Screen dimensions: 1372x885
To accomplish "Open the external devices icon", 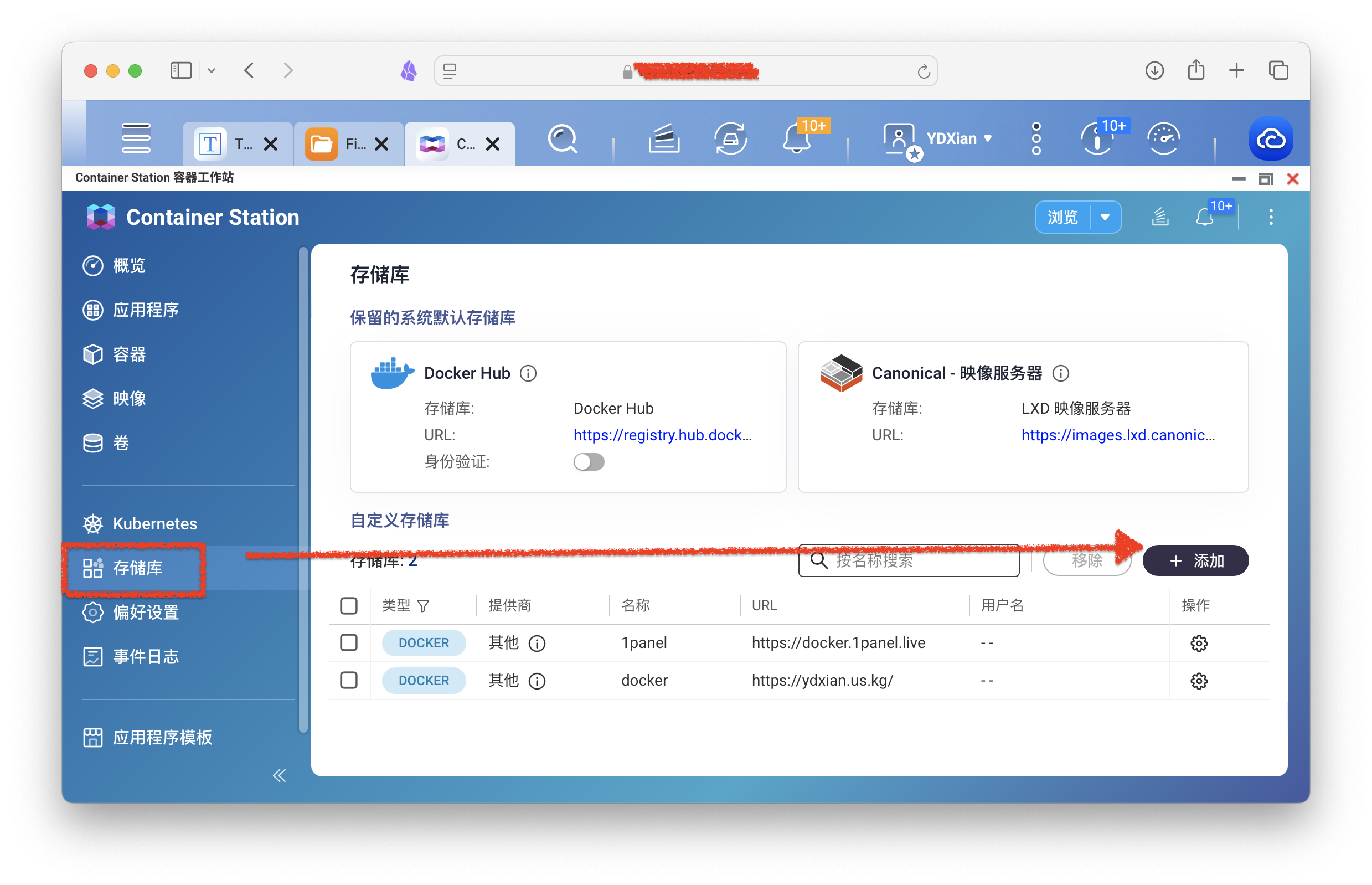I will coord(731,139).
